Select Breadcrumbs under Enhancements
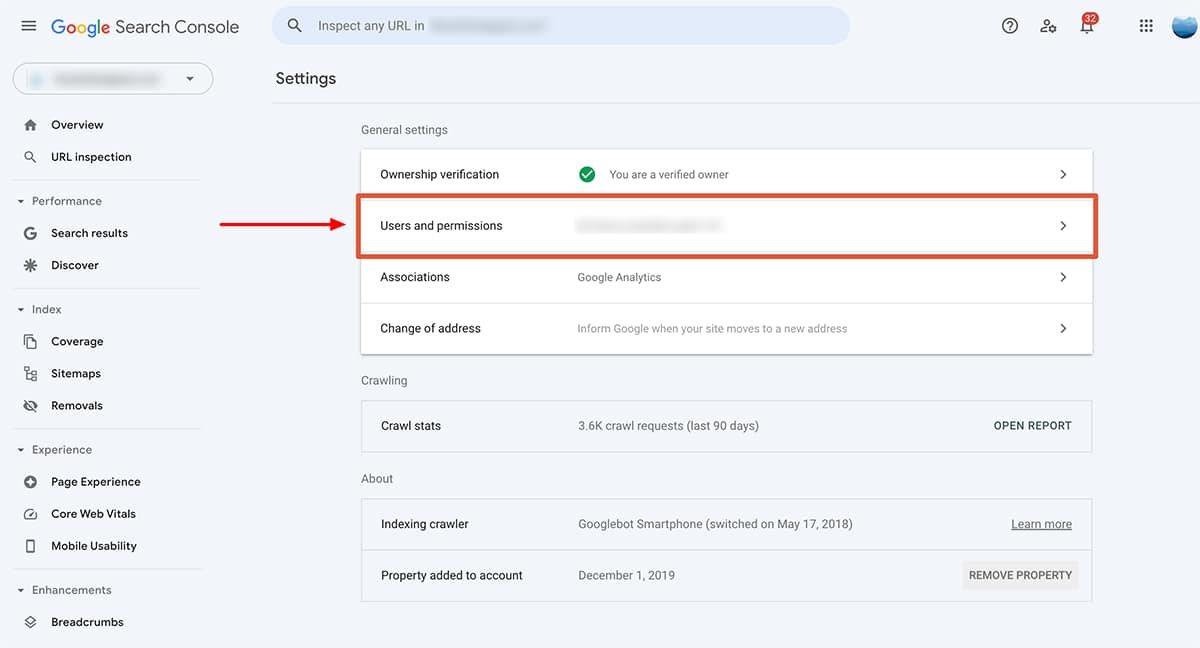This screenshot has width=1200, height=648. 87,621
